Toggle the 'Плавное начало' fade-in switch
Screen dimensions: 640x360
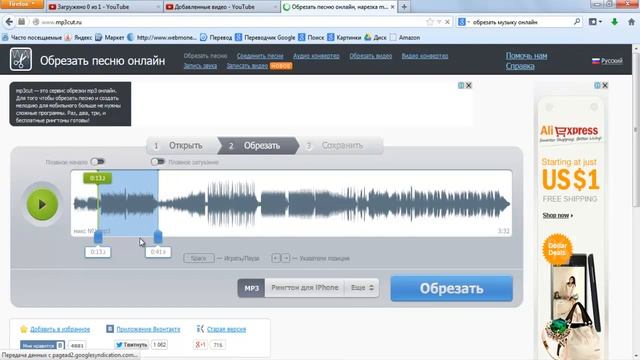pyautogui.click(x=98, y=162)
